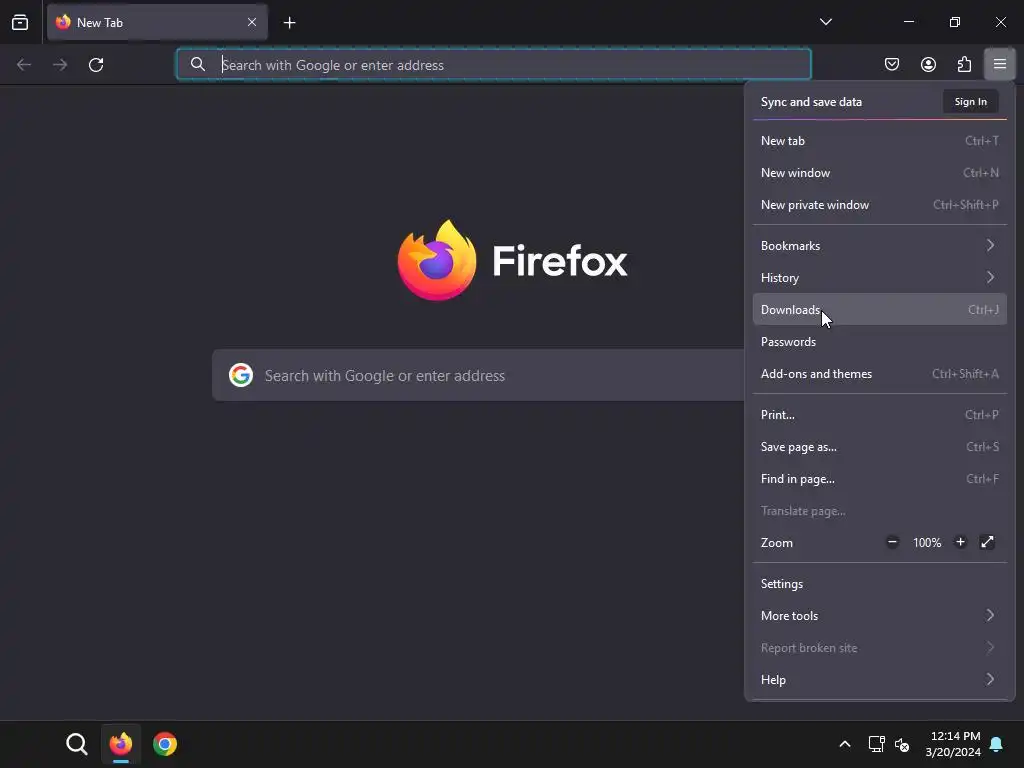The width and height of the screenshot is (1024, 768).
Task: Open New private window entry
Action: pyautogui.click(x=880, y=204)
